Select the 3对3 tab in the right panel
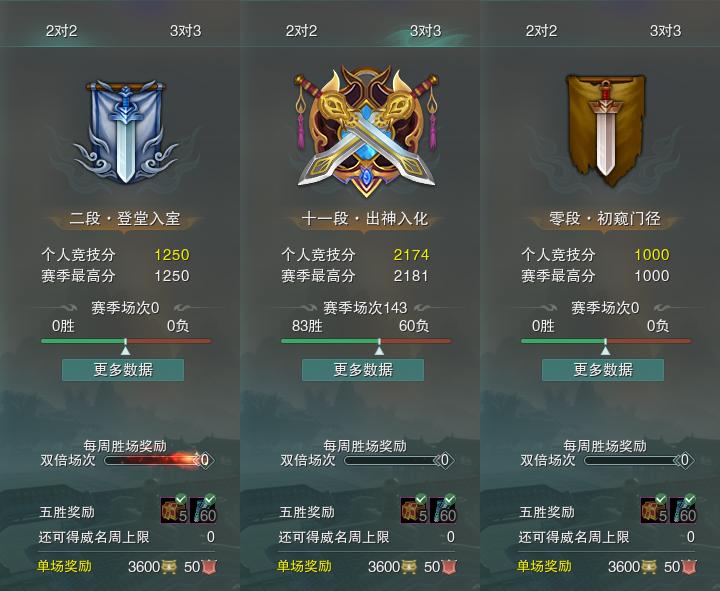This screenshot has width=720, height=591. (665, 31)
